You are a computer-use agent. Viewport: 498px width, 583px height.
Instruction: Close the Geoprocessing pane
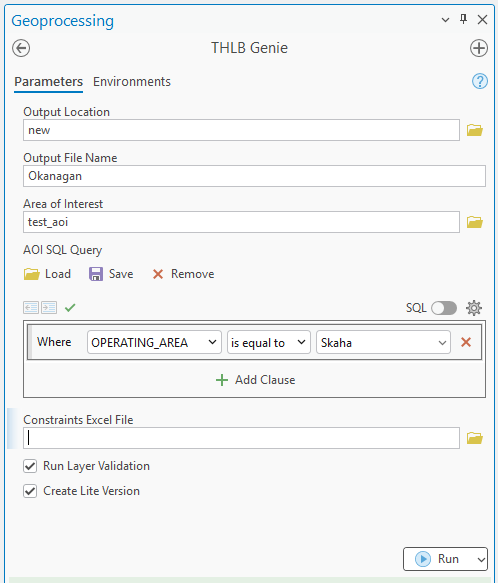click(482, 19)
